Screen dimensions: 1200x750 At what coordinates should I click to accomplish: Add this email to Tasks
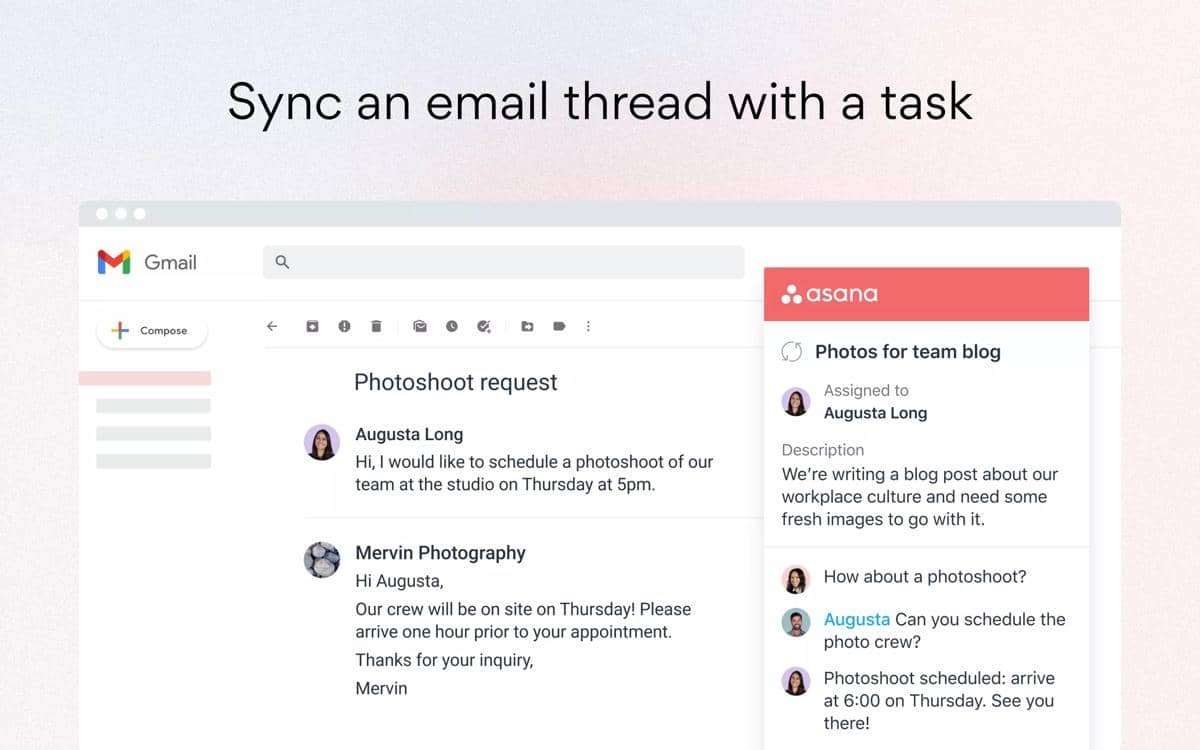483,326
